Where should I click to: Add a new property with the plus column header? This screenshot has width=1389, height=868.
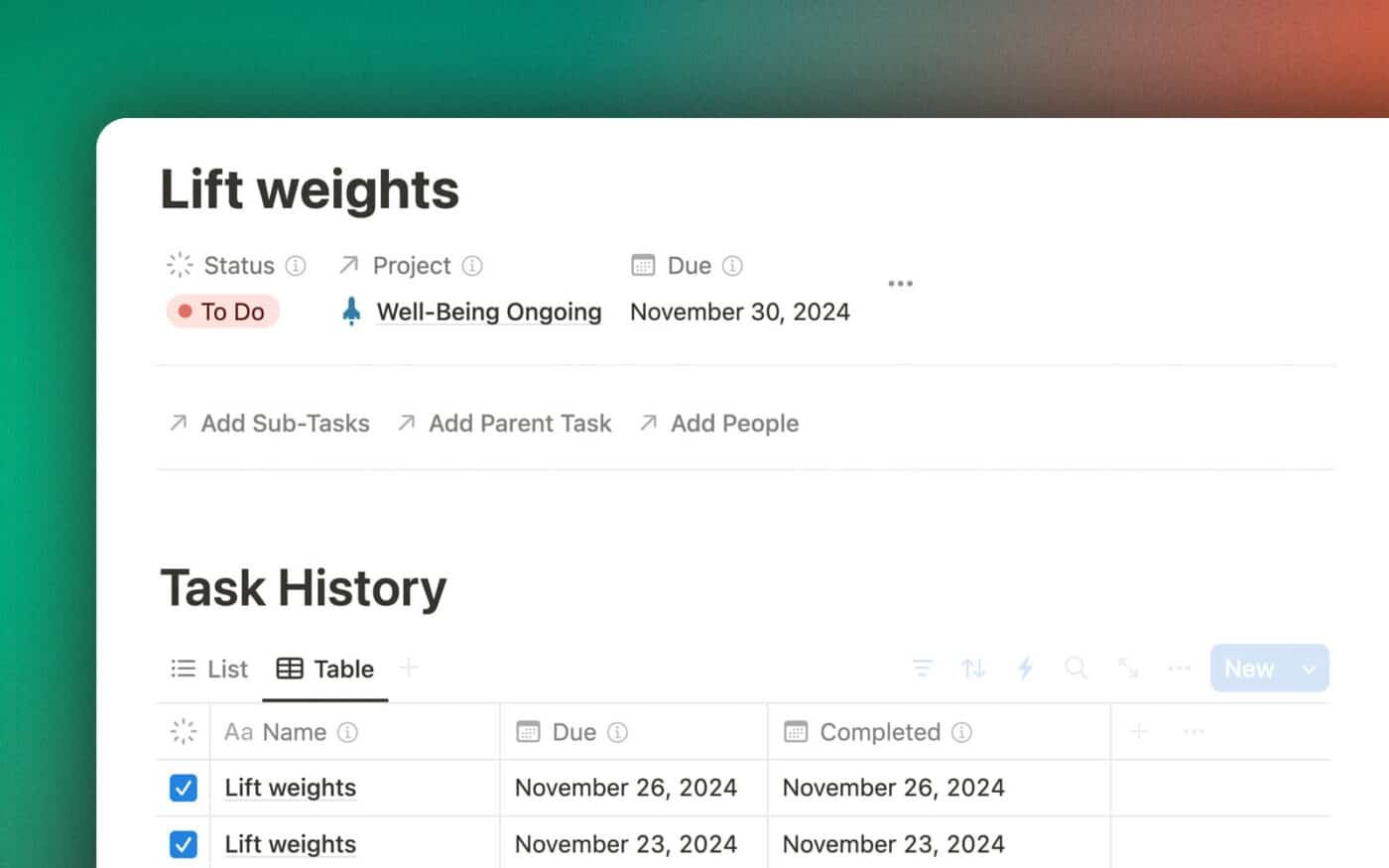(x=1138, y=731)
